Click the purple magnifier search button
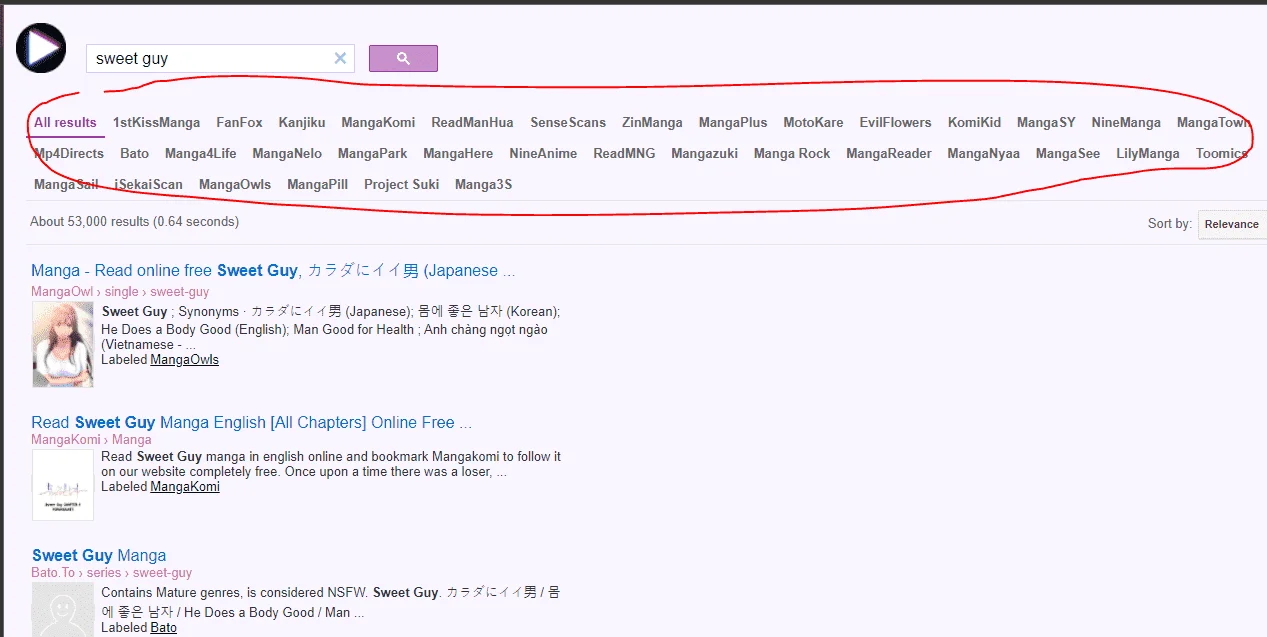This screenshot has height=637, width=1267. [x=403, y=58]
